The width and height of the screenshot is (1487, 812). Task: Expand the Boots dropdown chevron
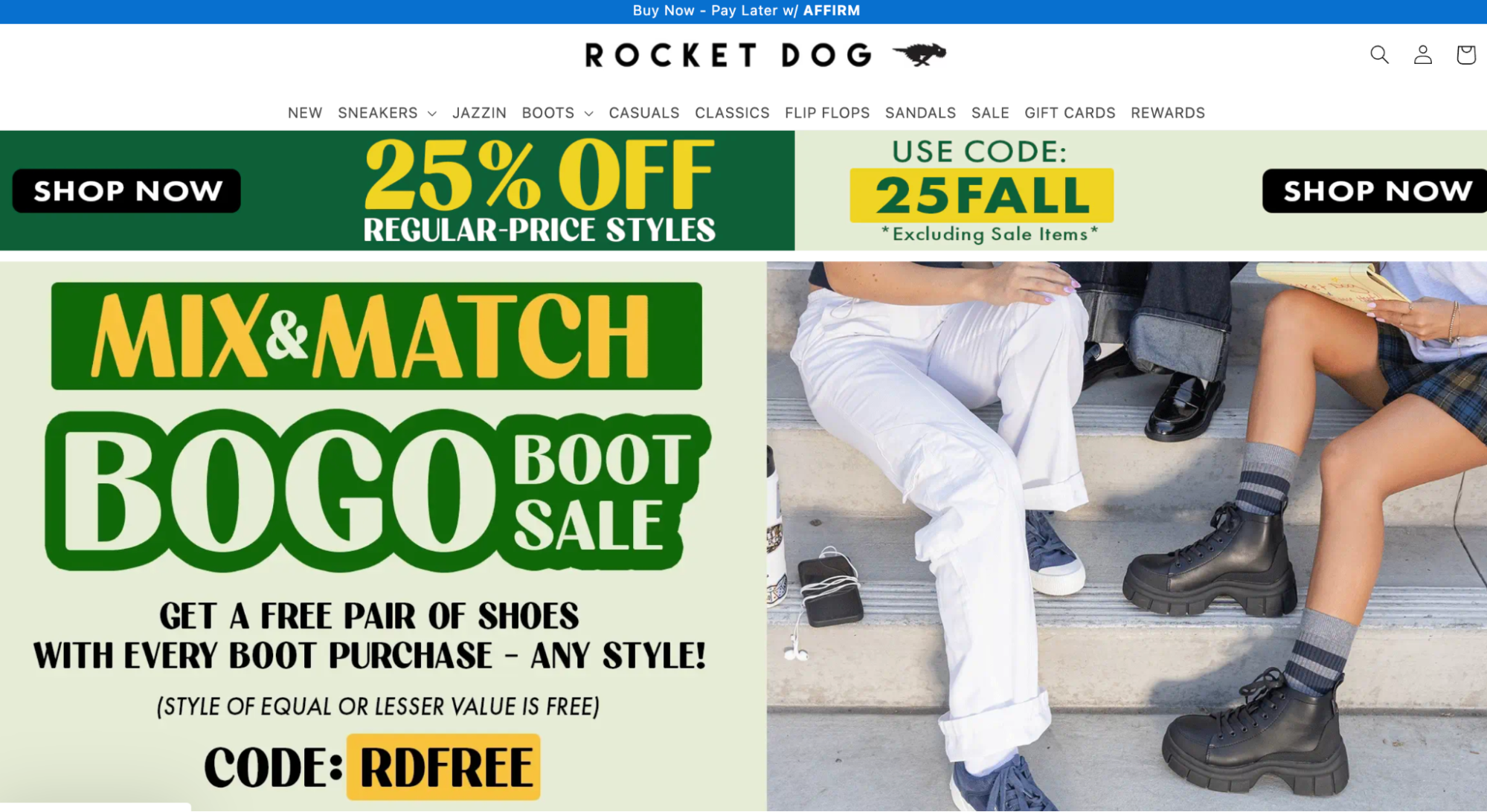coord(588,113)
